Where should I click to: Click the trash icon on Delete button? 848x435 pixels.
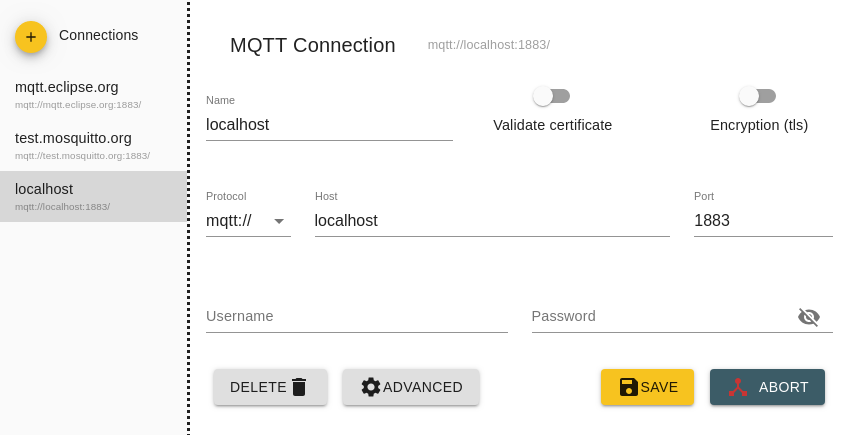click(x=299, y=387)
